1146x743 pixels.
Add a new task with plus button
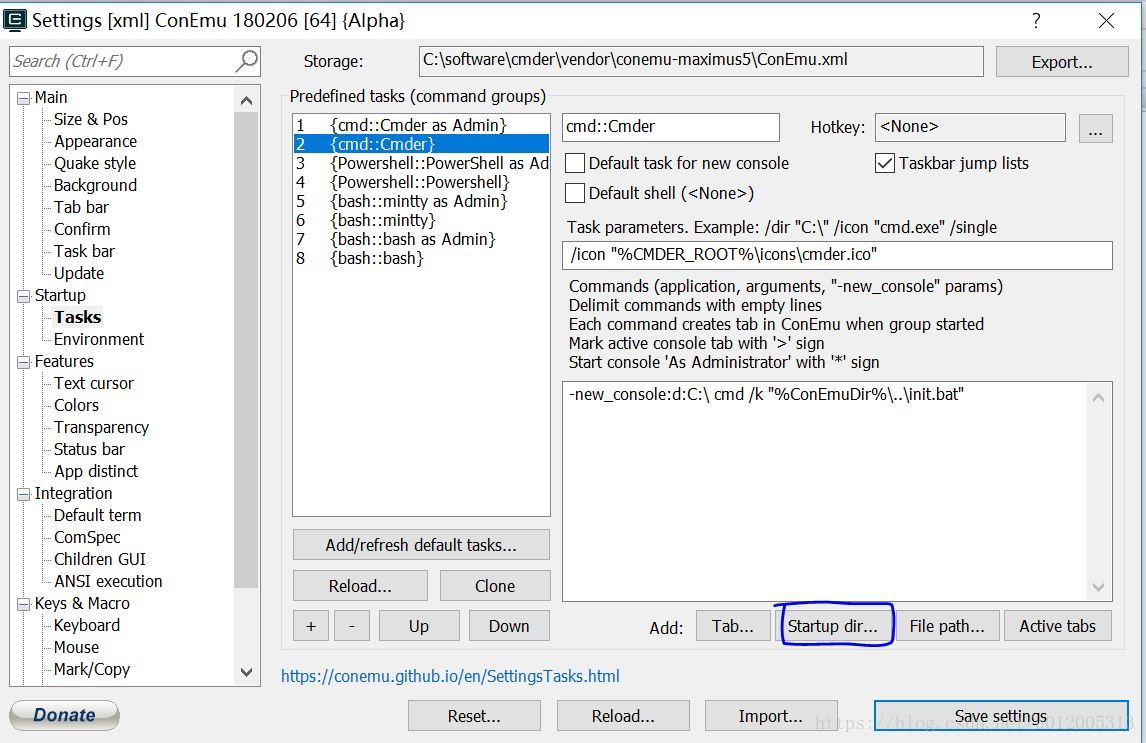point(311,626)
